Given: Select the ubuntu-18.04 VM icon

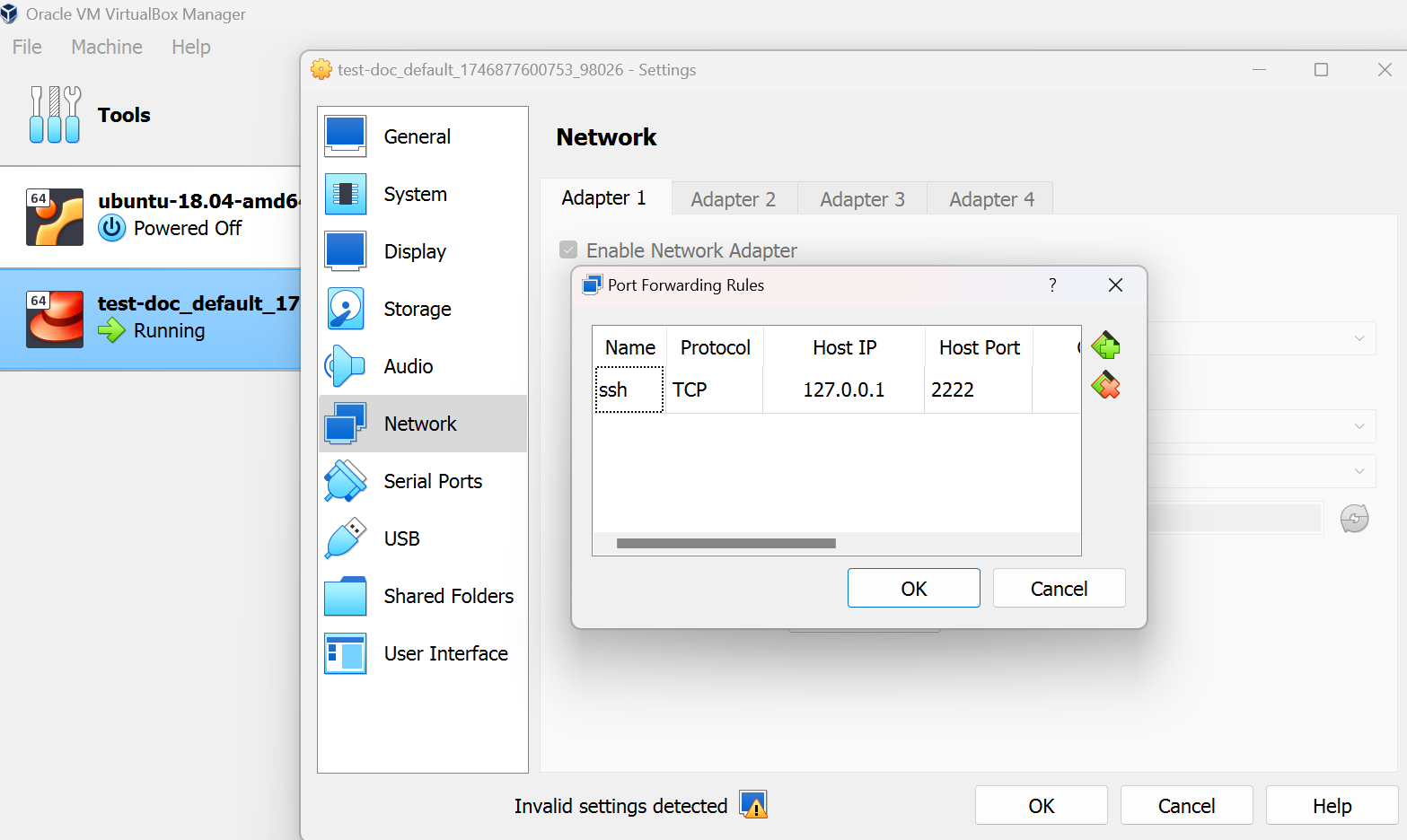Looking at the screenshot, I should [x=55, y=217].
